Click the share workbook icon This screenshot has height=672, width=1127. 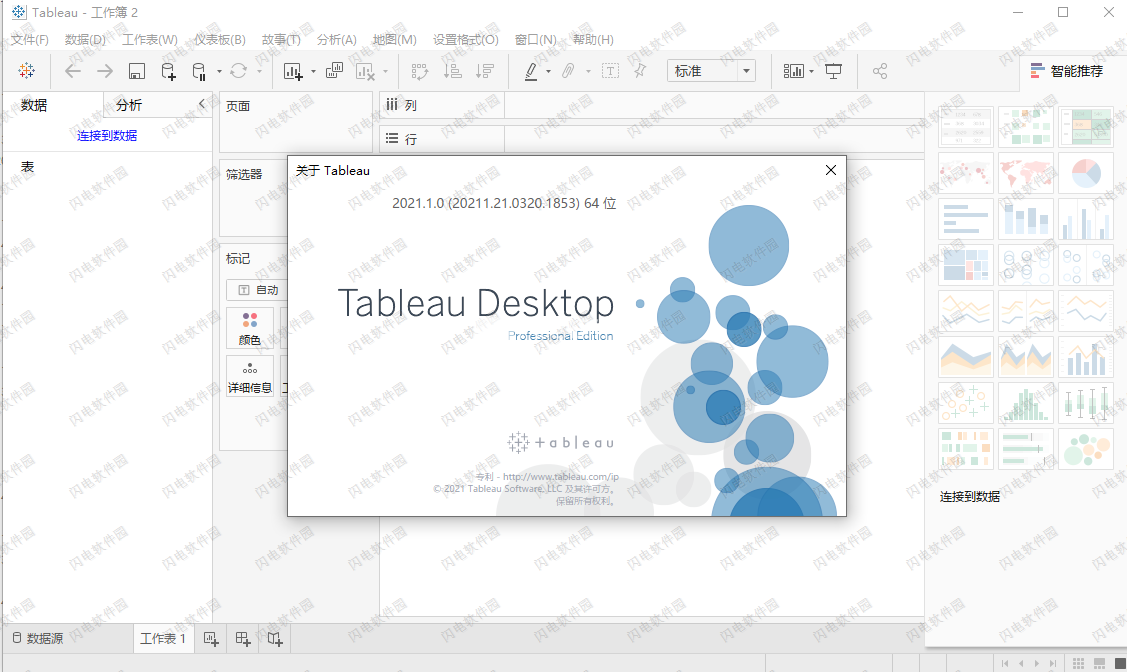880,70
